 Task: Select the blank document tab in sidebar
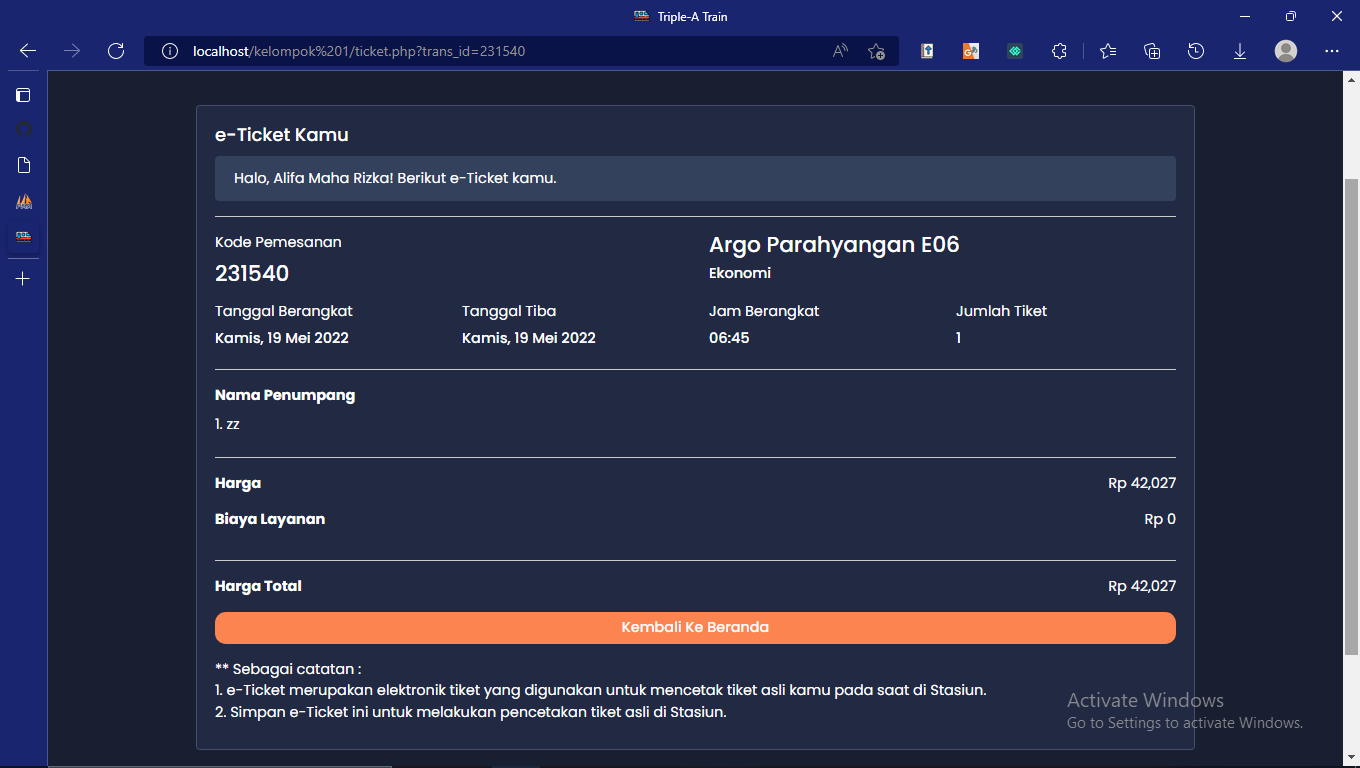coord(22,165)
